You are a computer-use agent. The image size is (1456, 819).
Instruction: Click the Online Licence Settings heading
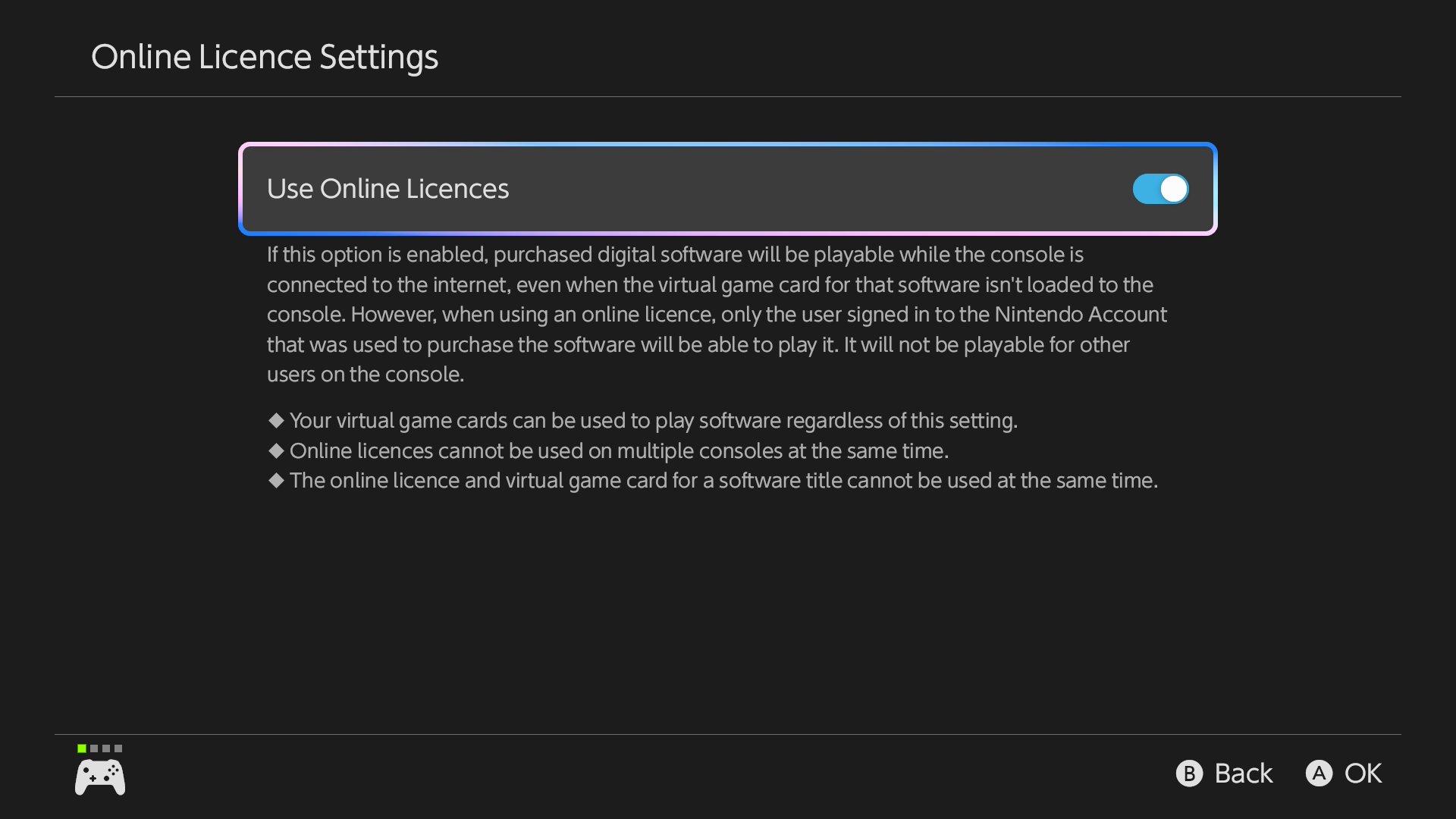[x=265, y=57]
